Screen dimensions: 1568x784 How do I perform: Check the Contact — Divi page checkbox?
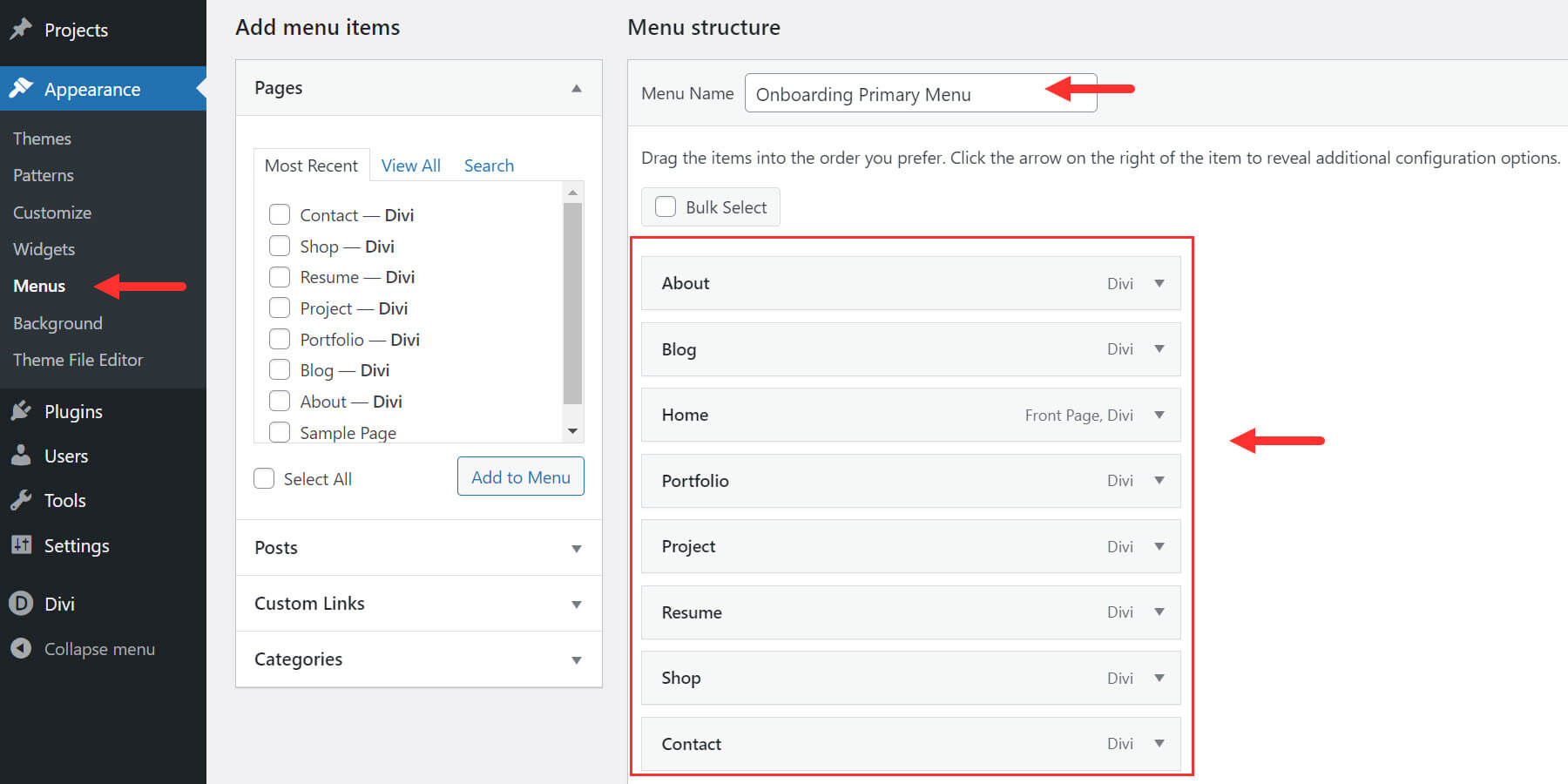click(280, 214)
